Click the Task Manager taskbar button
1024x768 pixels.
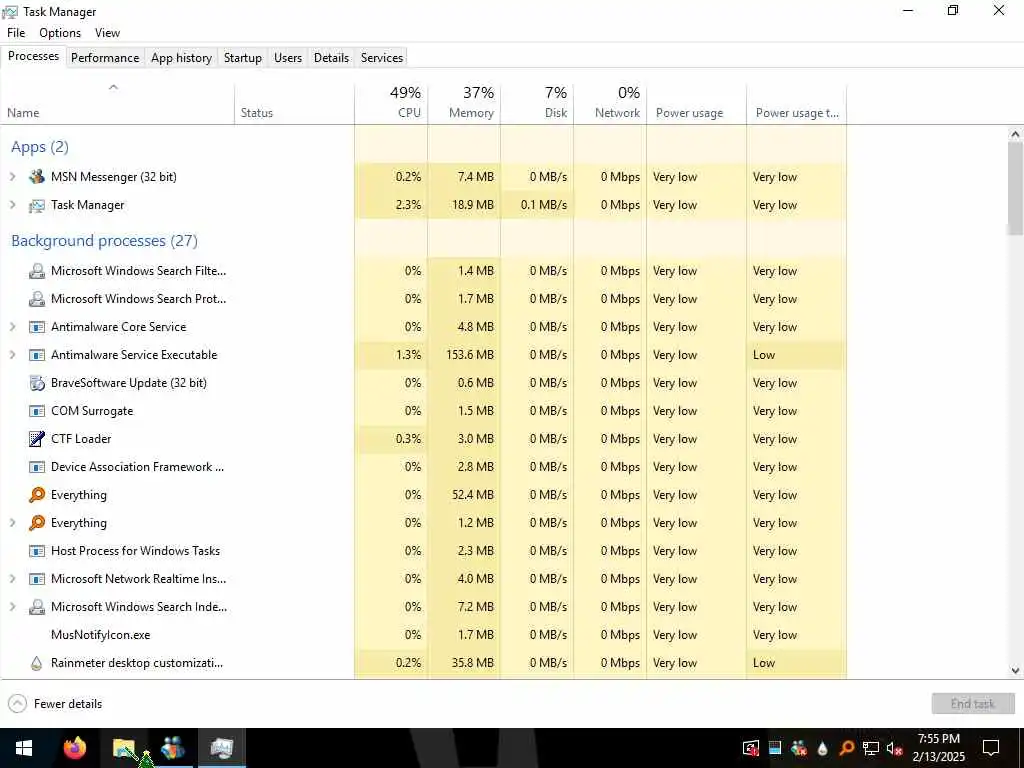221,748
